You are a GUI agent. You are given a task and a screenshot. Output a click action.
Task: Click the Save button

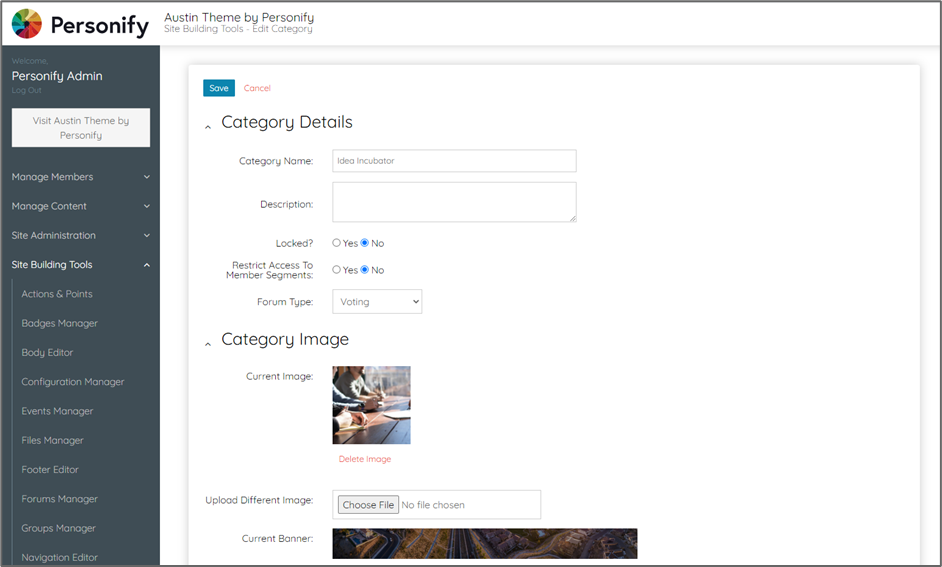click(218, 88)
